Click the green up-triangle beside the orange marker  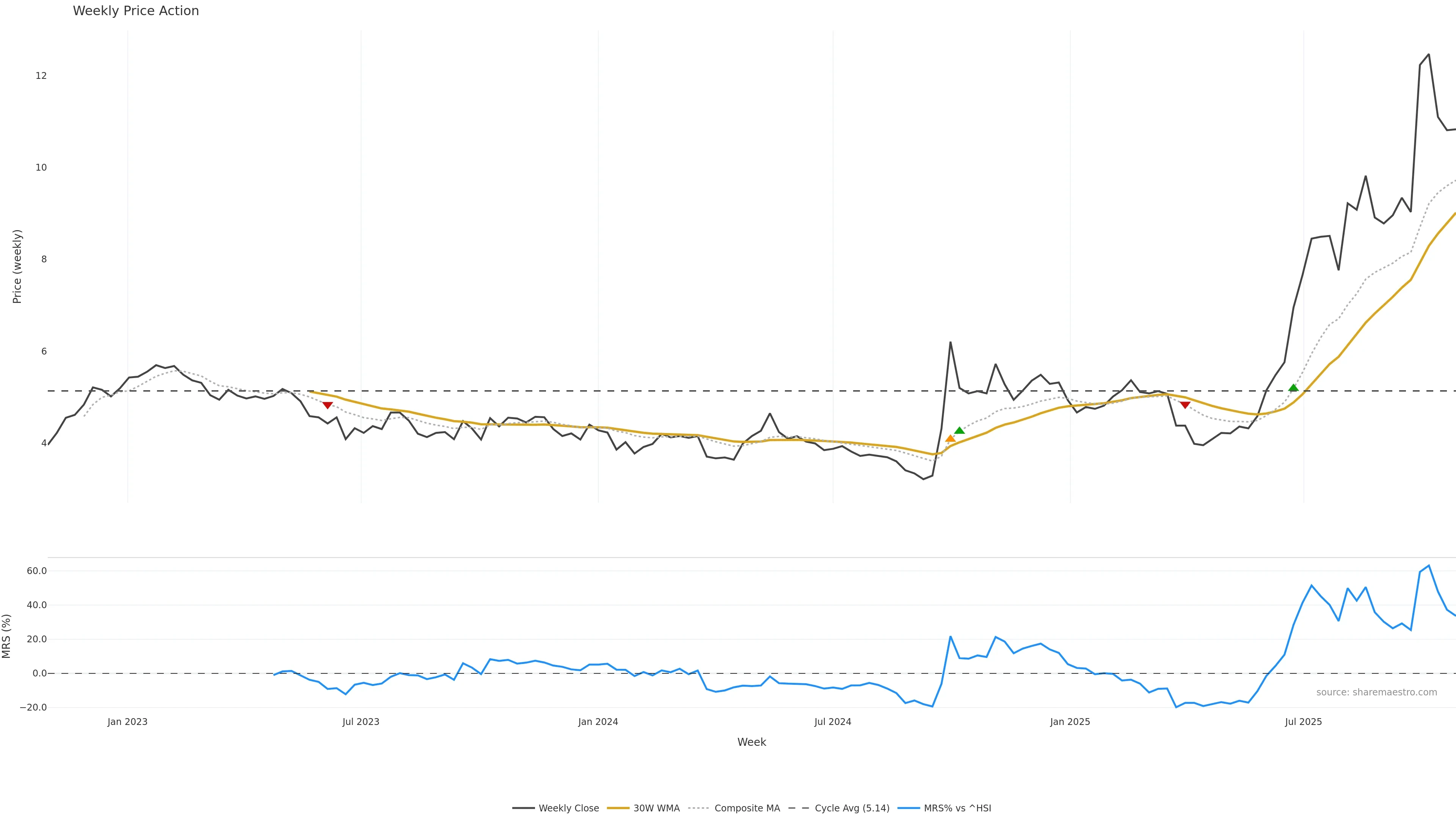[959, 431]
